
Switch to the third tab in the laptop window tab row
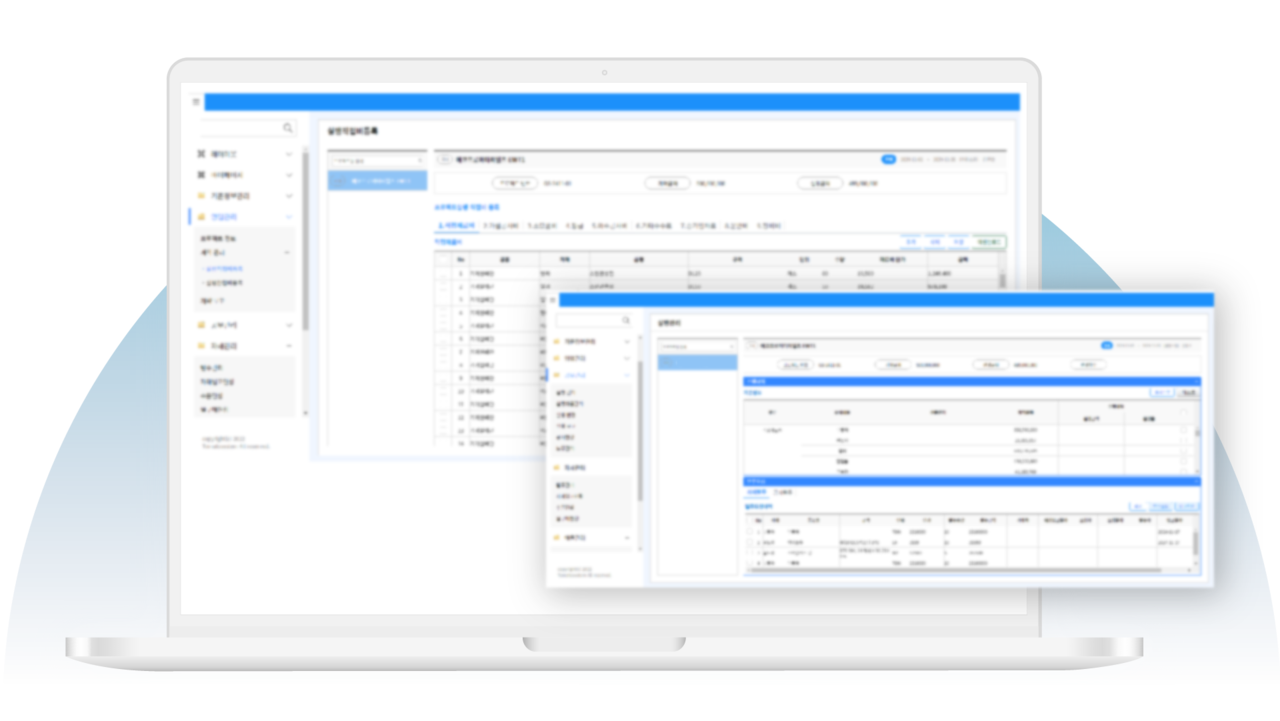click(542, 226)
